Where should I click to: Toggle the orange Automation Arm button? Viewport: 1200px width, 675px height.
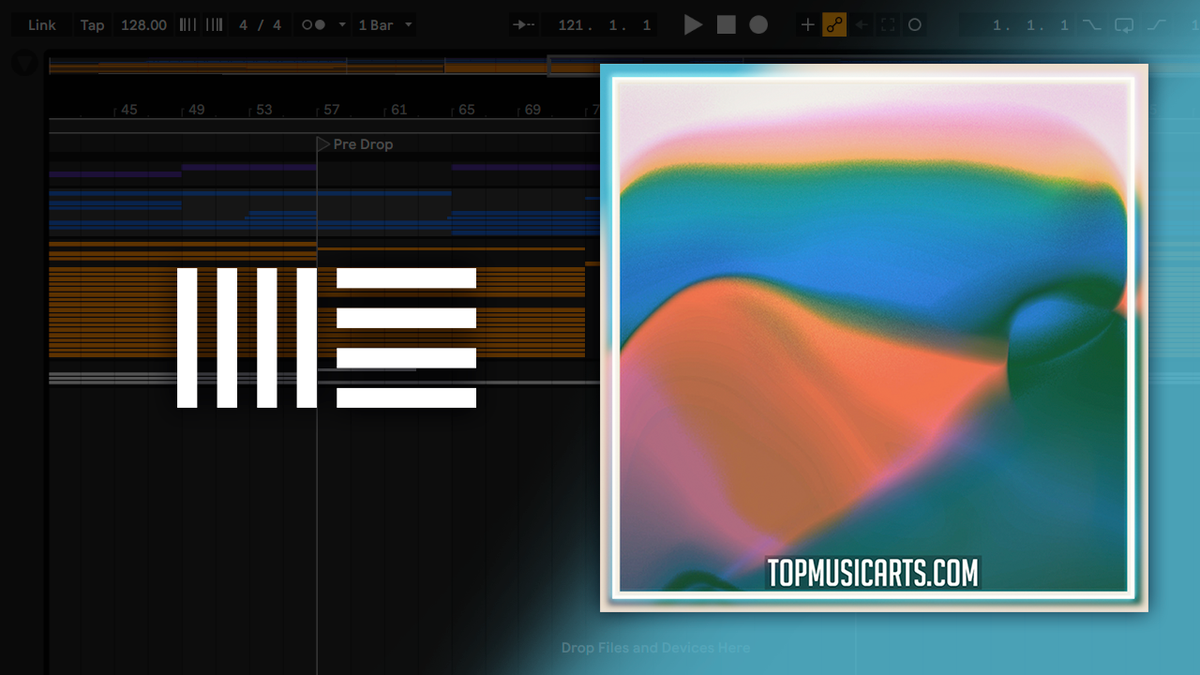point(834,25)
